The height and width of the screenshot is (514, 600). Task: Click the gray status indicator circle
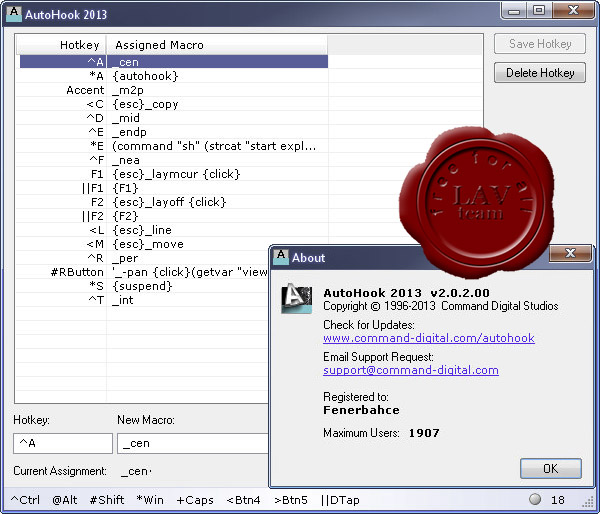535,499
